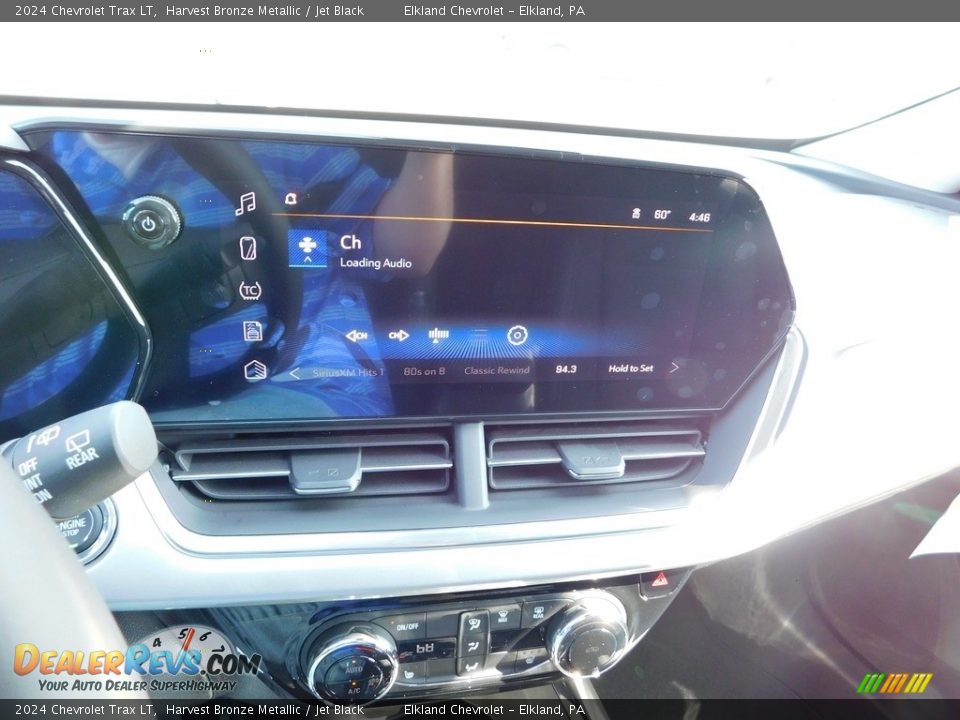Open the vehicle info document icon
Image resolution: width=960 pixels, height=720 pixels.
(x=253, y=331)
